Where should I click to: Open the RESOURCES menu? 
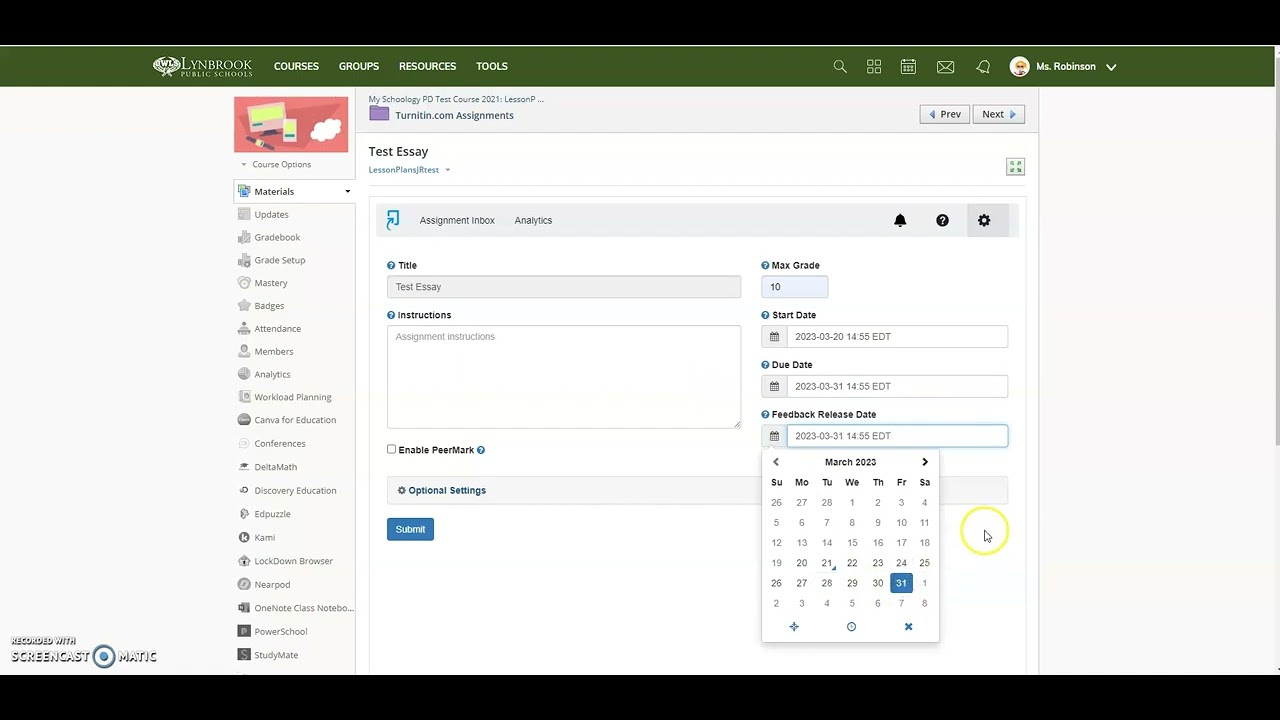point(427,66)
